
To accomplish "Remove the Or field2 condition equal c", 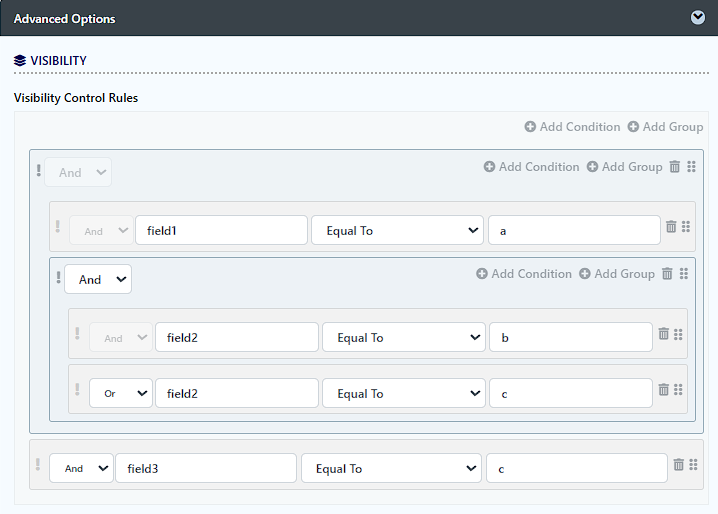I will click(x=663, y=390).
